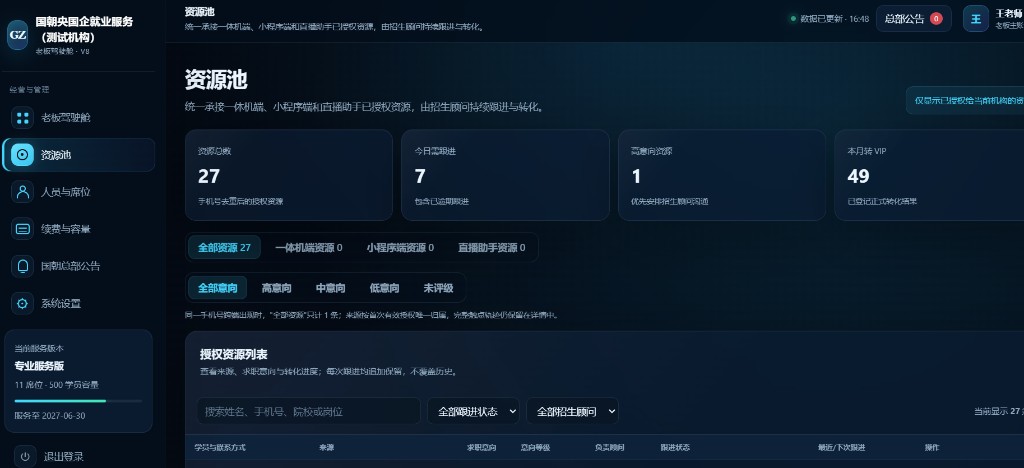Open 国朝总部公告 from sidebar
The image size is (1024, 468).
point(79,266)
